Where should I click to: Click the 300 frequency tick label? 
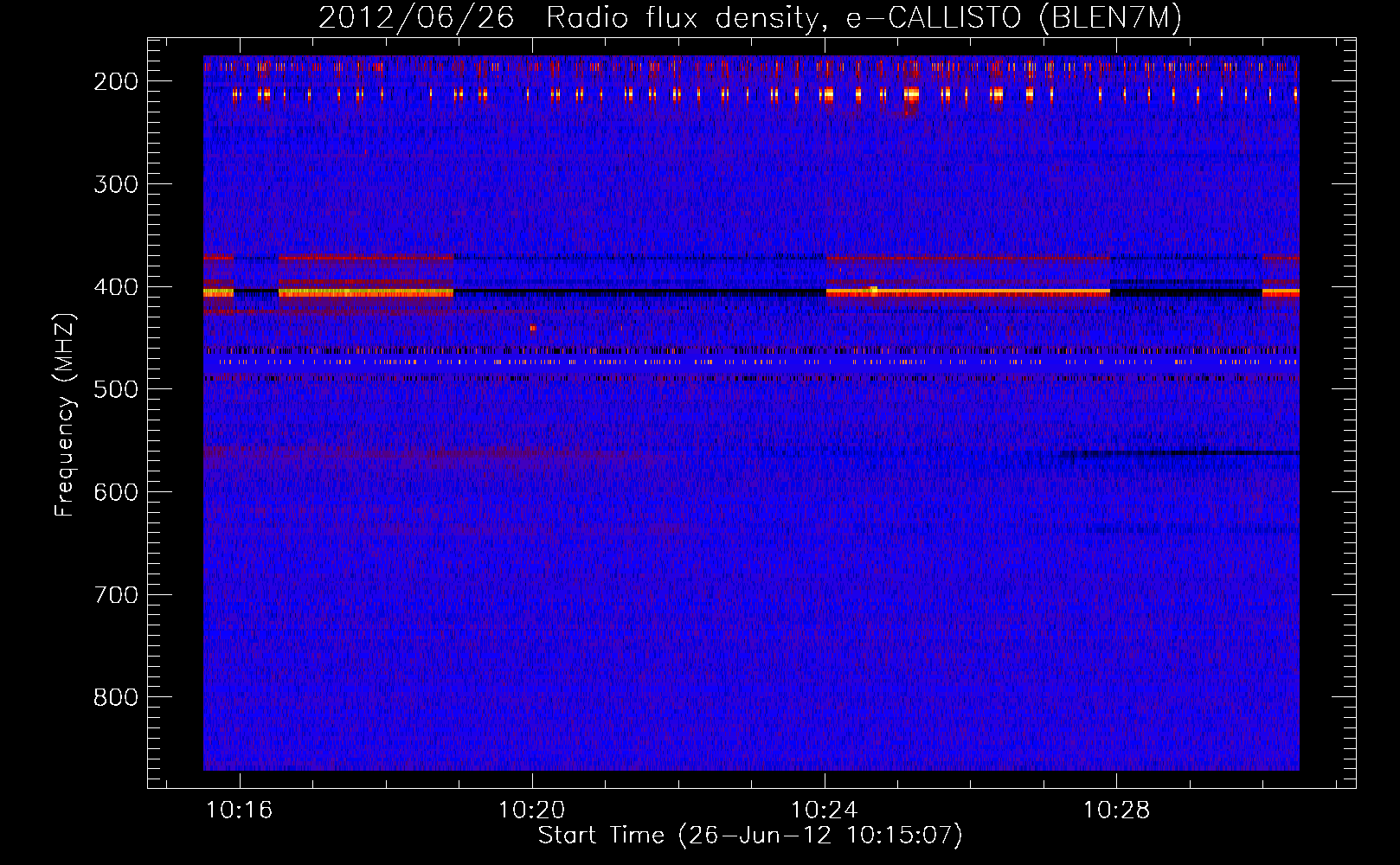(116, 184)
